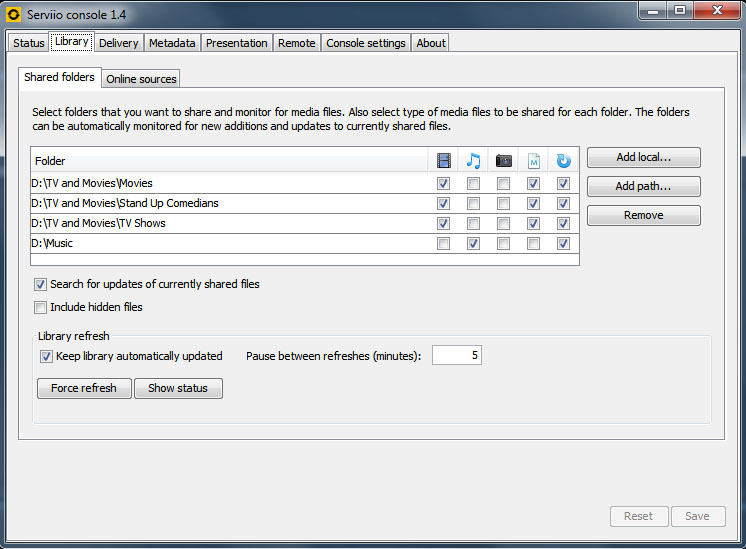Click the video filmstrip column icon
This screenshot has height=549, width=746.
[443, 160]
